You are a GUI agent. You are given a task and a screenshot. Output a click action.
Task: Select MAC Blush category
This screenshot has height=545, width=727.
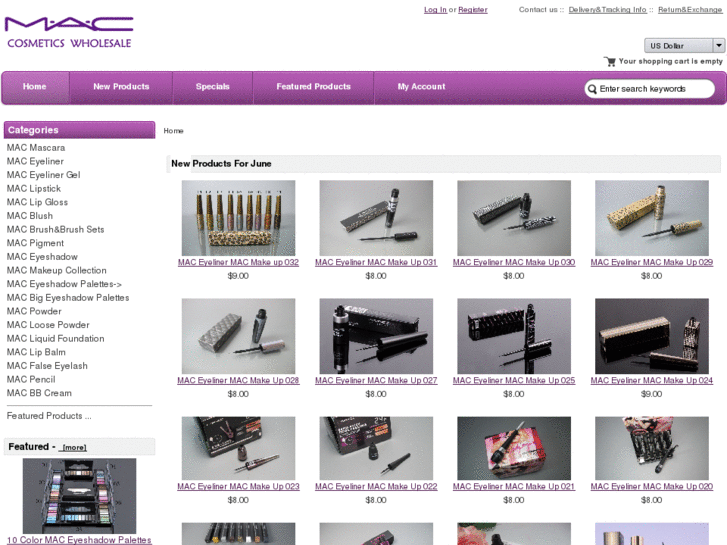pyautogui.click(x=30, y=216)
